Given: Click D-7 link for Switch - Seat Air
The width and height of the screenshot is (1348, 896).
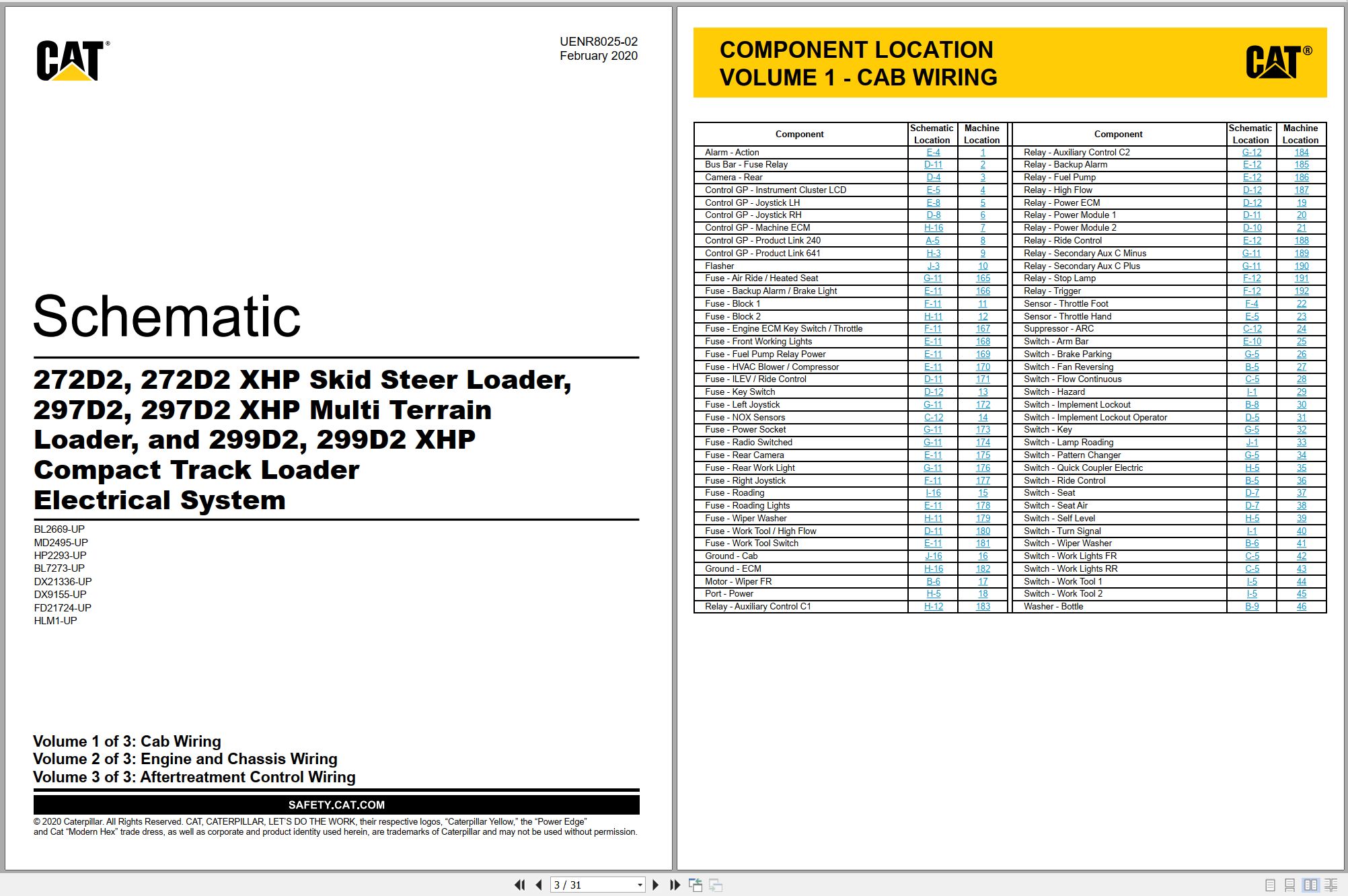Looking at the screenshot, I should point(1252,506).
